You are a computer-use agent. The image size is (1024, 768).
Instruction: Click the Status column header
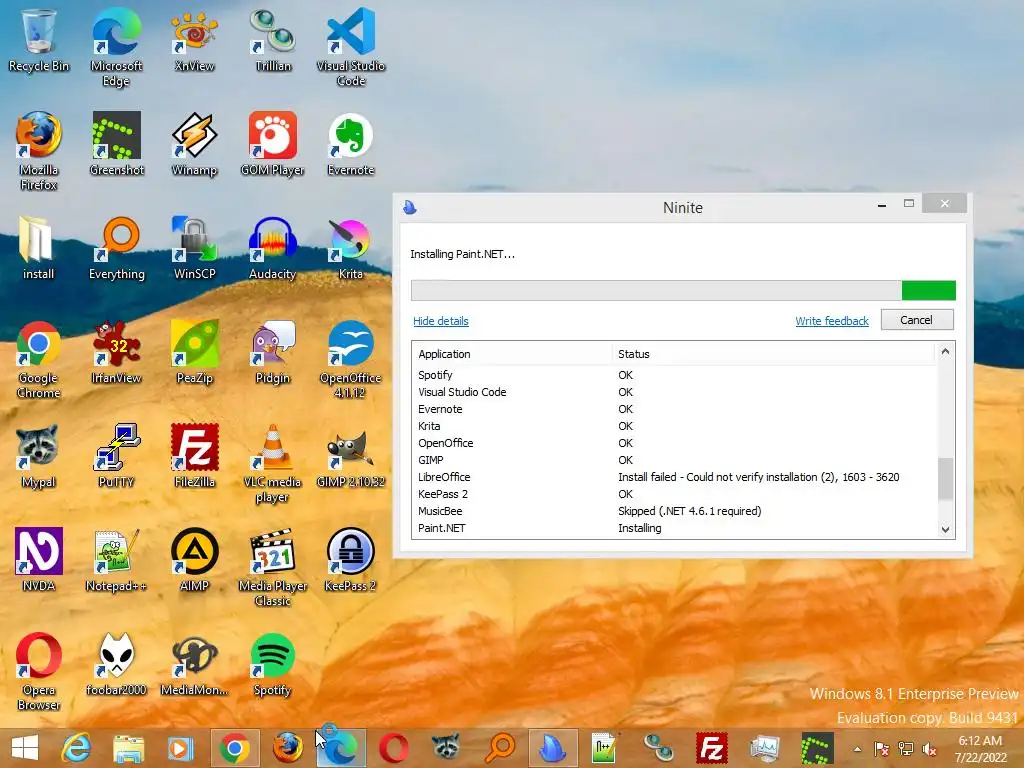[774, 354]
